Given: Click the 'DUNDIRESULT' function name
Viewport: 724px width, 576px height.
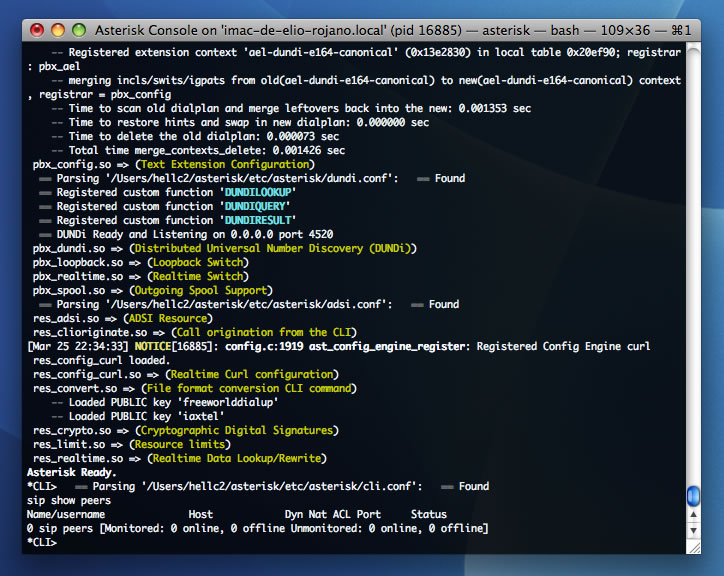Looking at the screenshot, I should click(258, 220).
